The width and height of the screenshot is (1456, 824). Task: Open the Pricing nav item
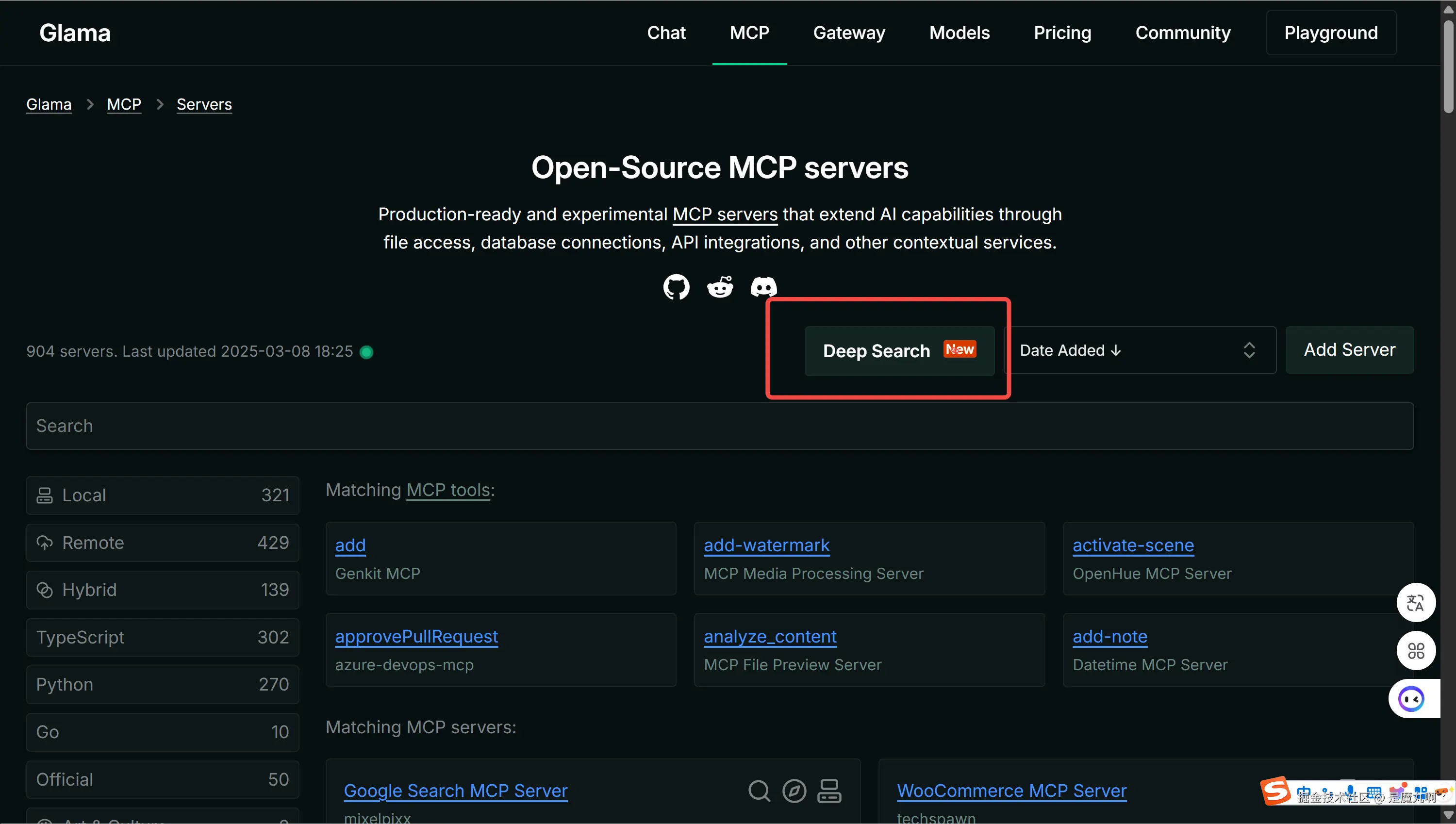point(1062,33)
